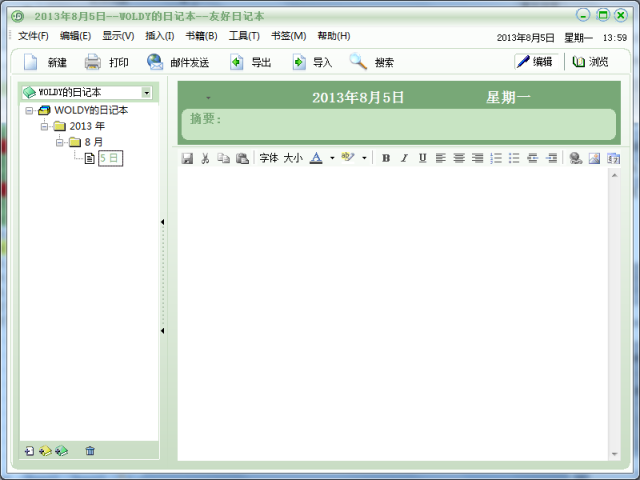Toggle underline formatting
The image size is (640, 480).
[422, 158]
